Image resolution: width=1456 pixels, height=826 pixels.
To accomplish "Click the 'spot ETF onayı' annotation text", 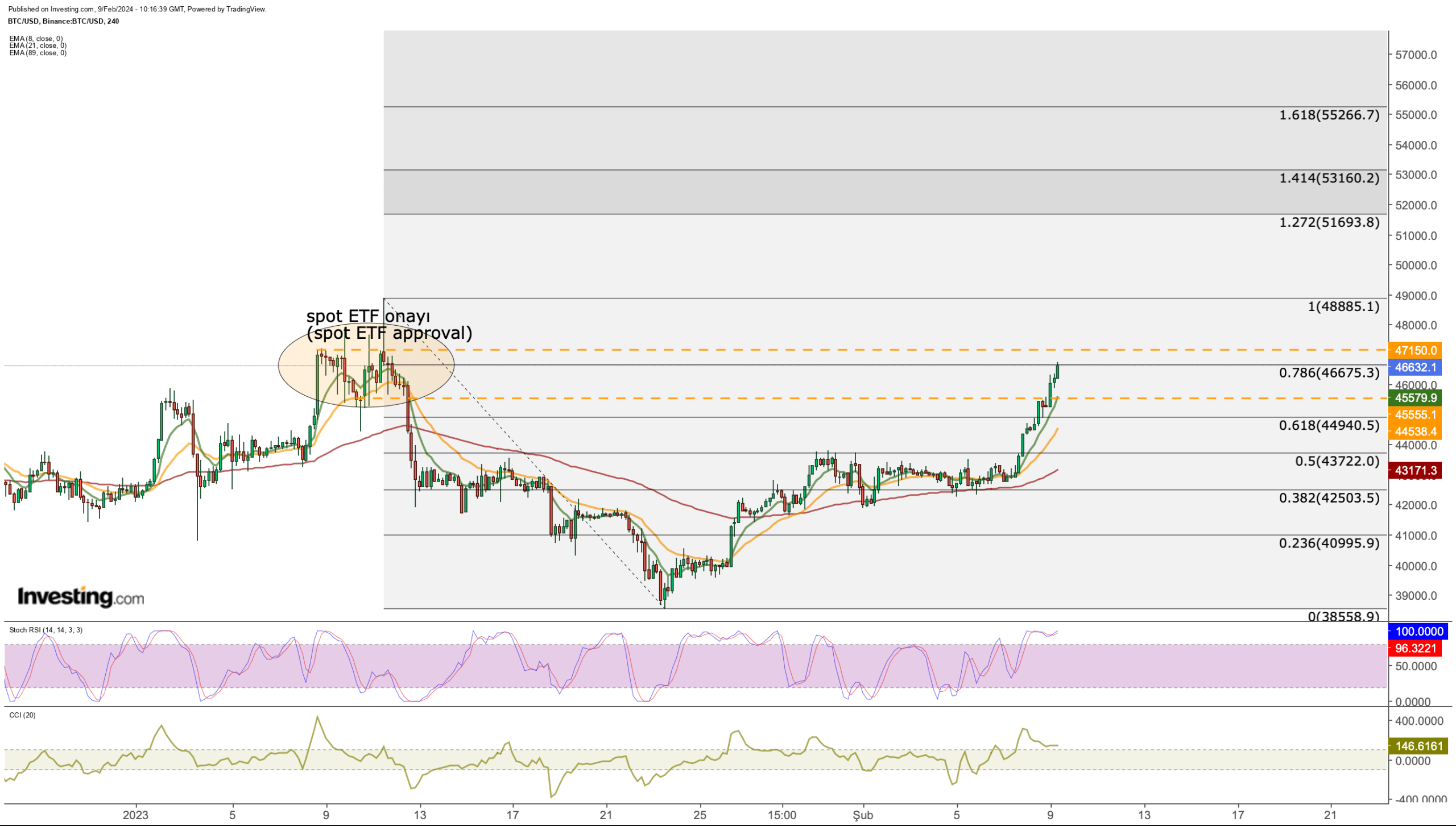I will [368, 316].
